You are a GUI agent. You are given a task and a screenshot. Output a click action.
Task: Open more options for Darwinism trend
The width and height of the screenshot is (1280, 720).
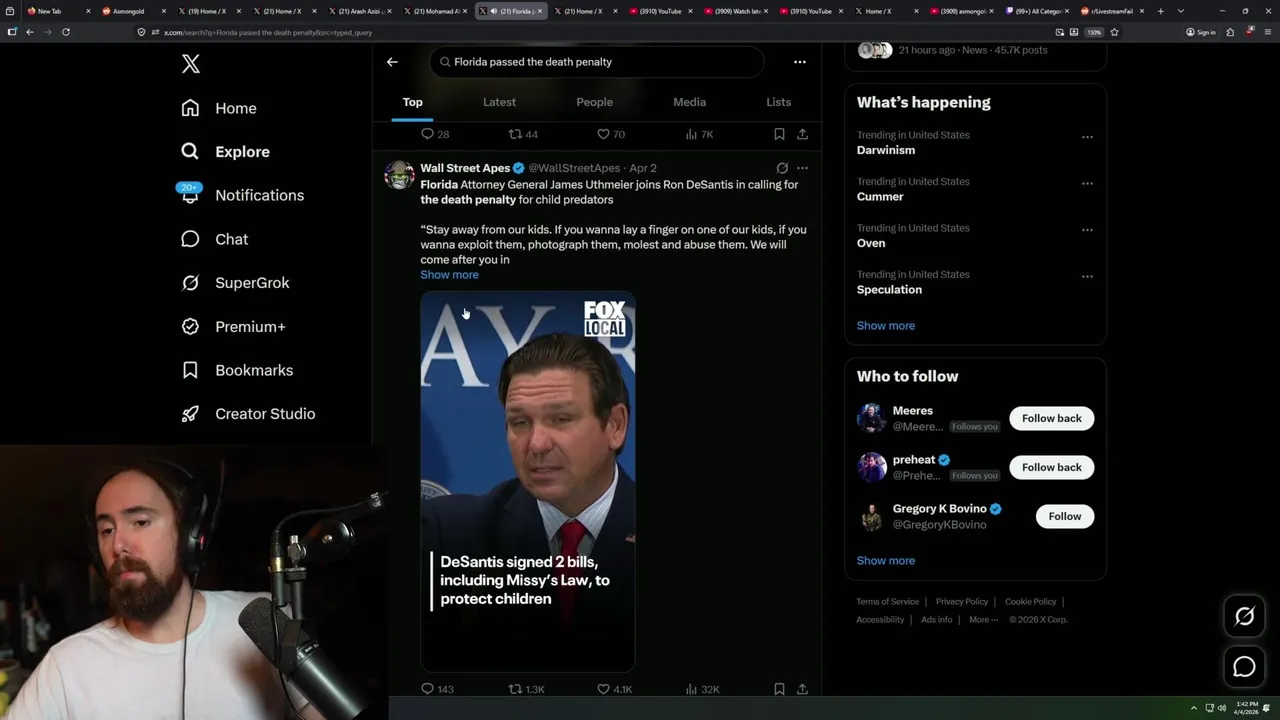click(x=1087, y=137)
